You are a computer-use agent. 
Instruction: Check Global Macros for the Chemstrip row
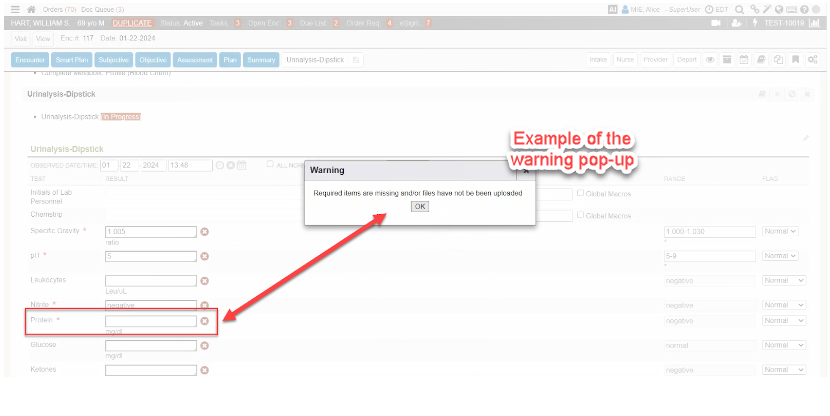coord(581,215)
